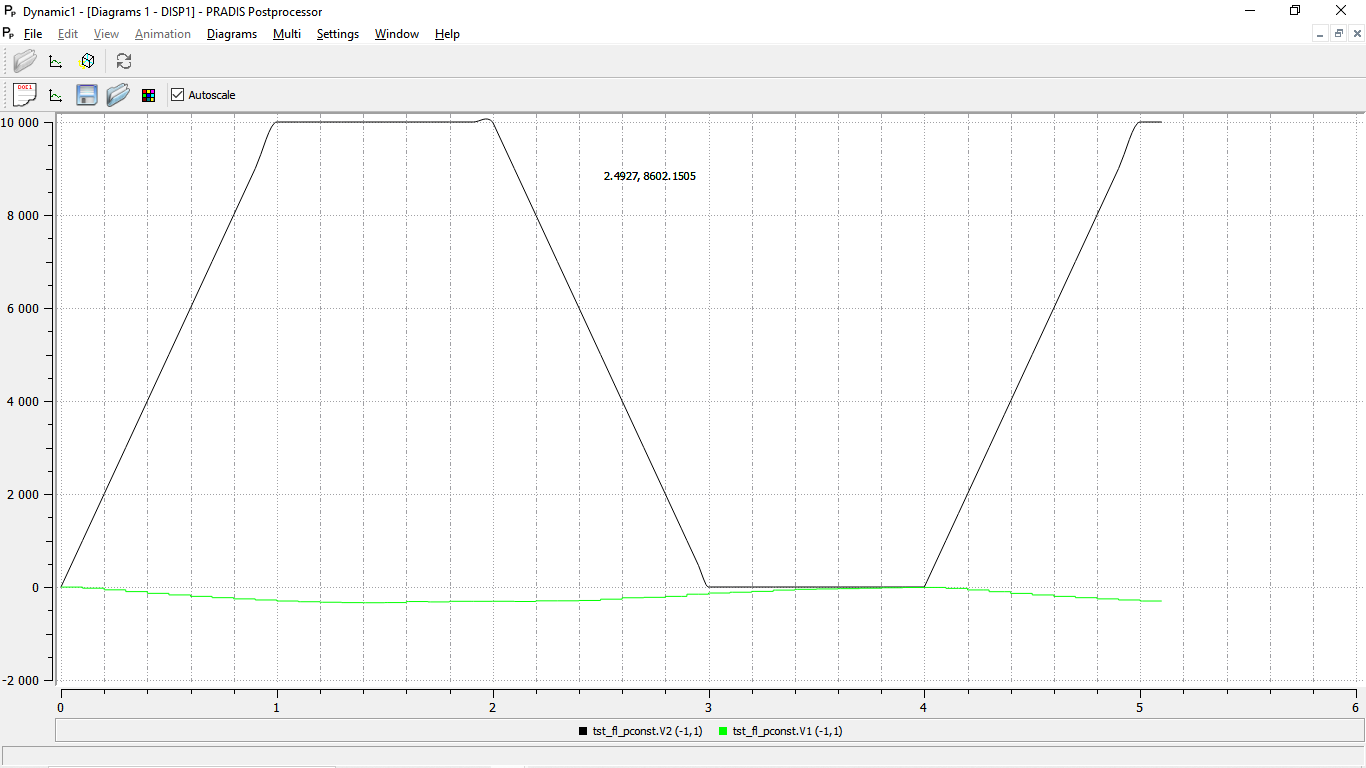The width and height of the screenshot is (1366, 768).
Task: Uncheck the Autoscale checkbox
Action: pyautogui.click(x=178, y=95)
